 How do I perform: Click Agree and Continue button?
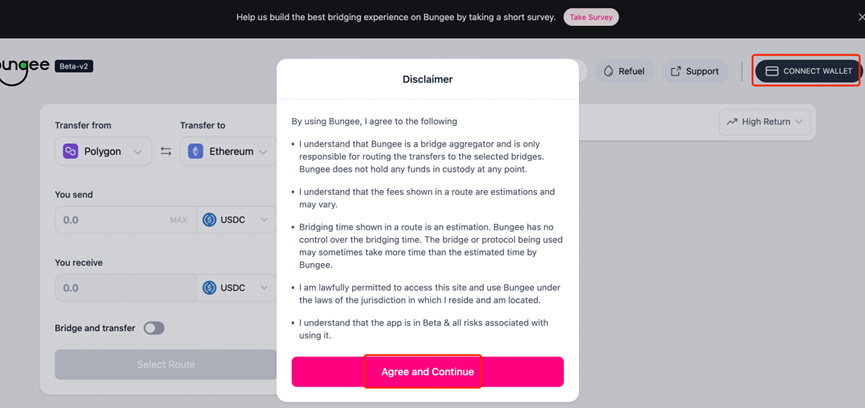(428, 372)
